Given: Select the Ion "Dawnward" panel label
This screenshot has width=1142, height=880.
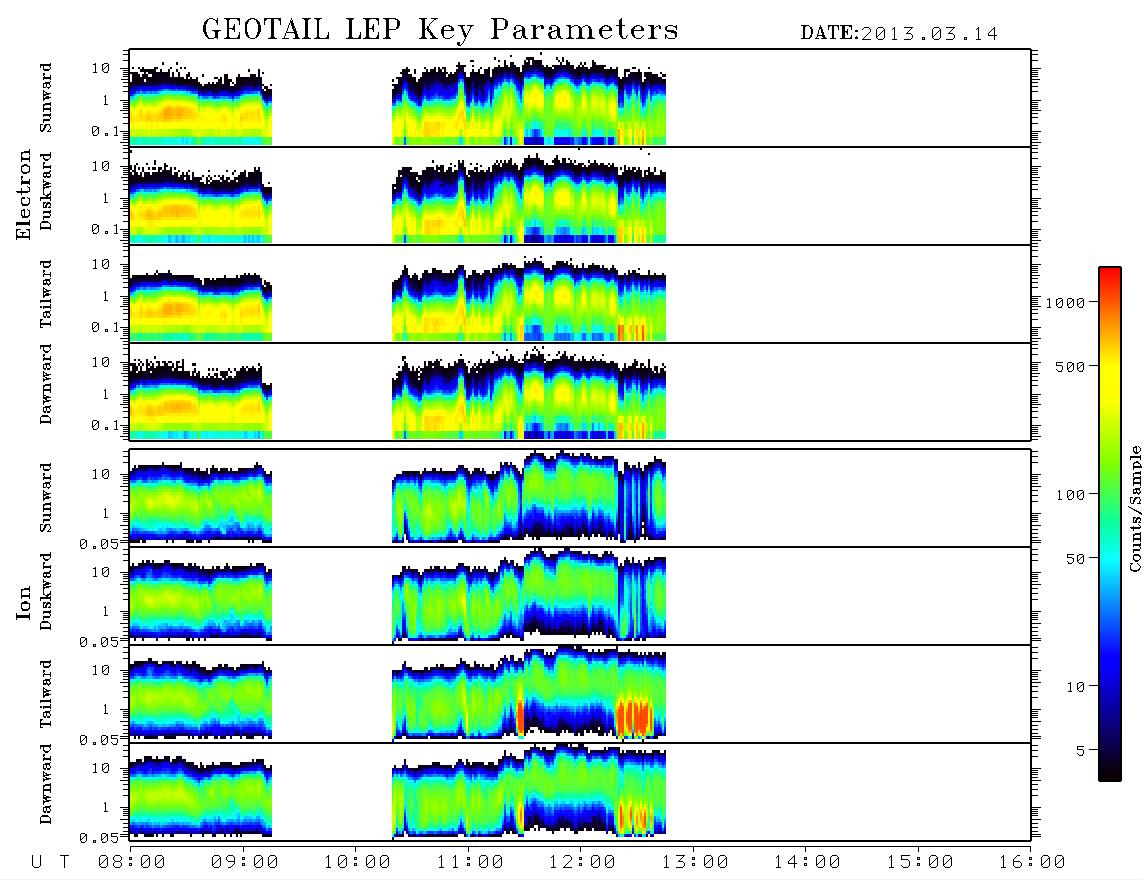Looking at the screenshot, I should 46,784.
